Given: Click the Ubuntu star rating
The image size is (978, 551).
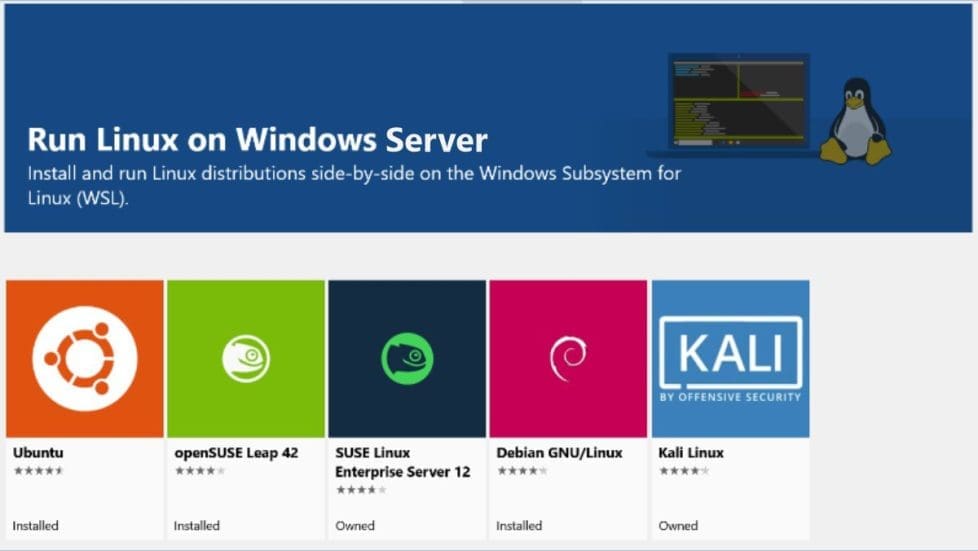Looking at the screenshot, I should coord(38,471).
